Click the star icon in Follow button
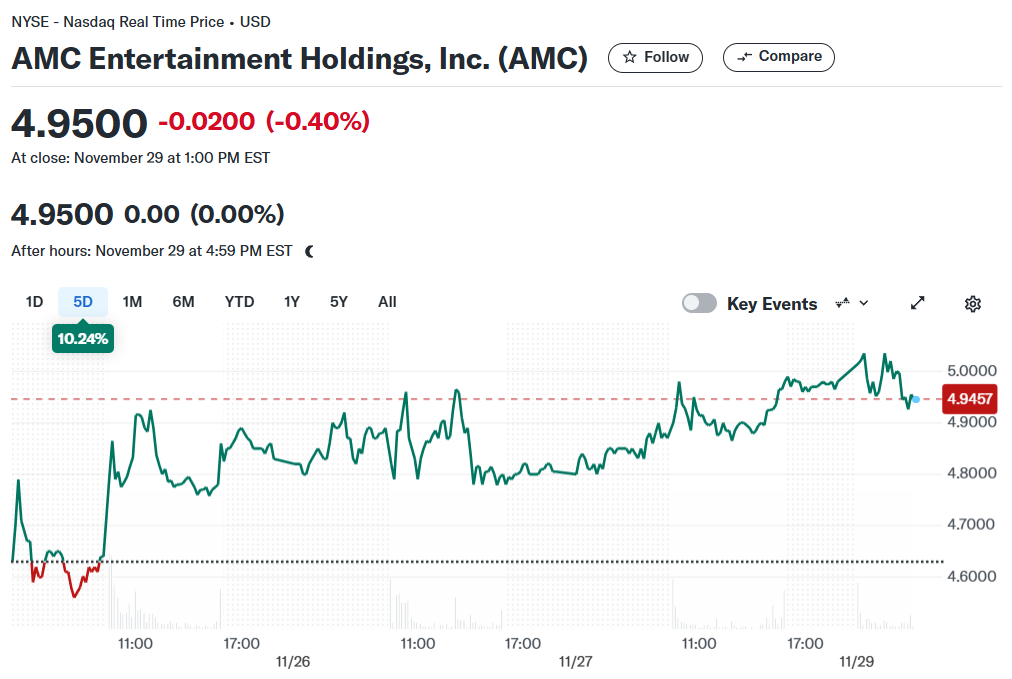1012x679 pixels. coord(629,57)
